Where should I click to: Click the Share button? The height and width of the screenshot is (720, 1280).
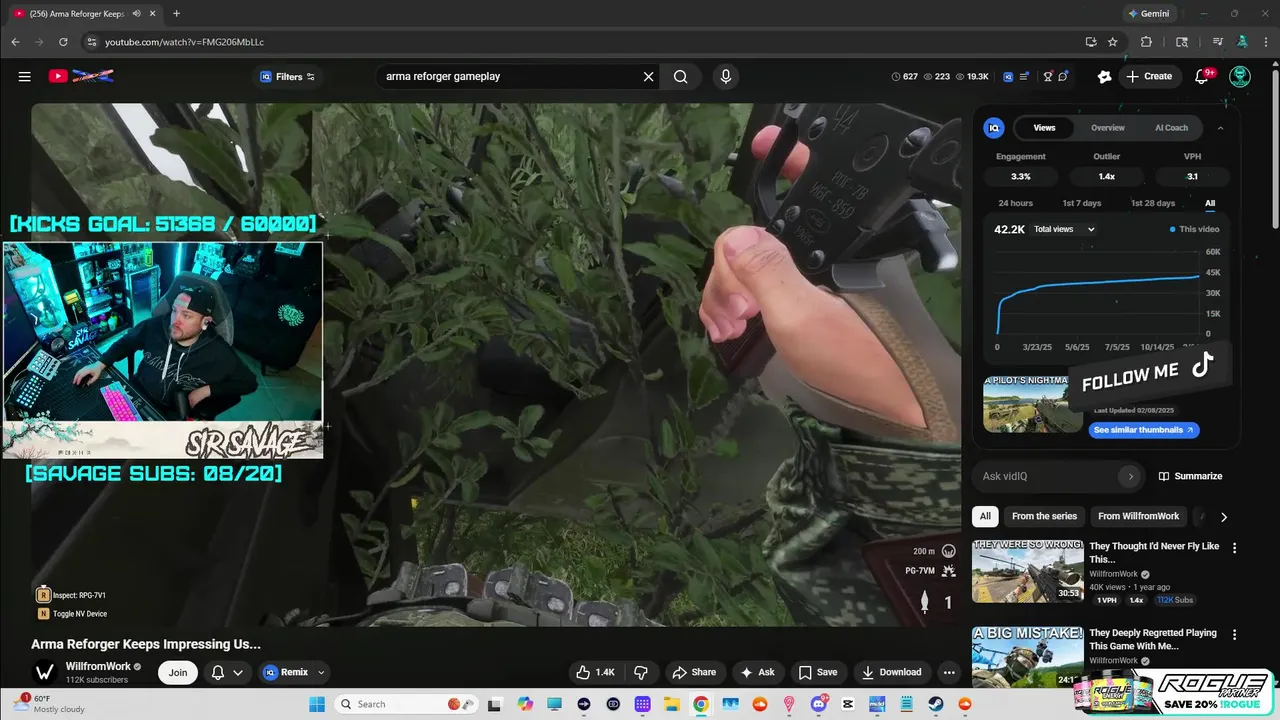[694, 672]
